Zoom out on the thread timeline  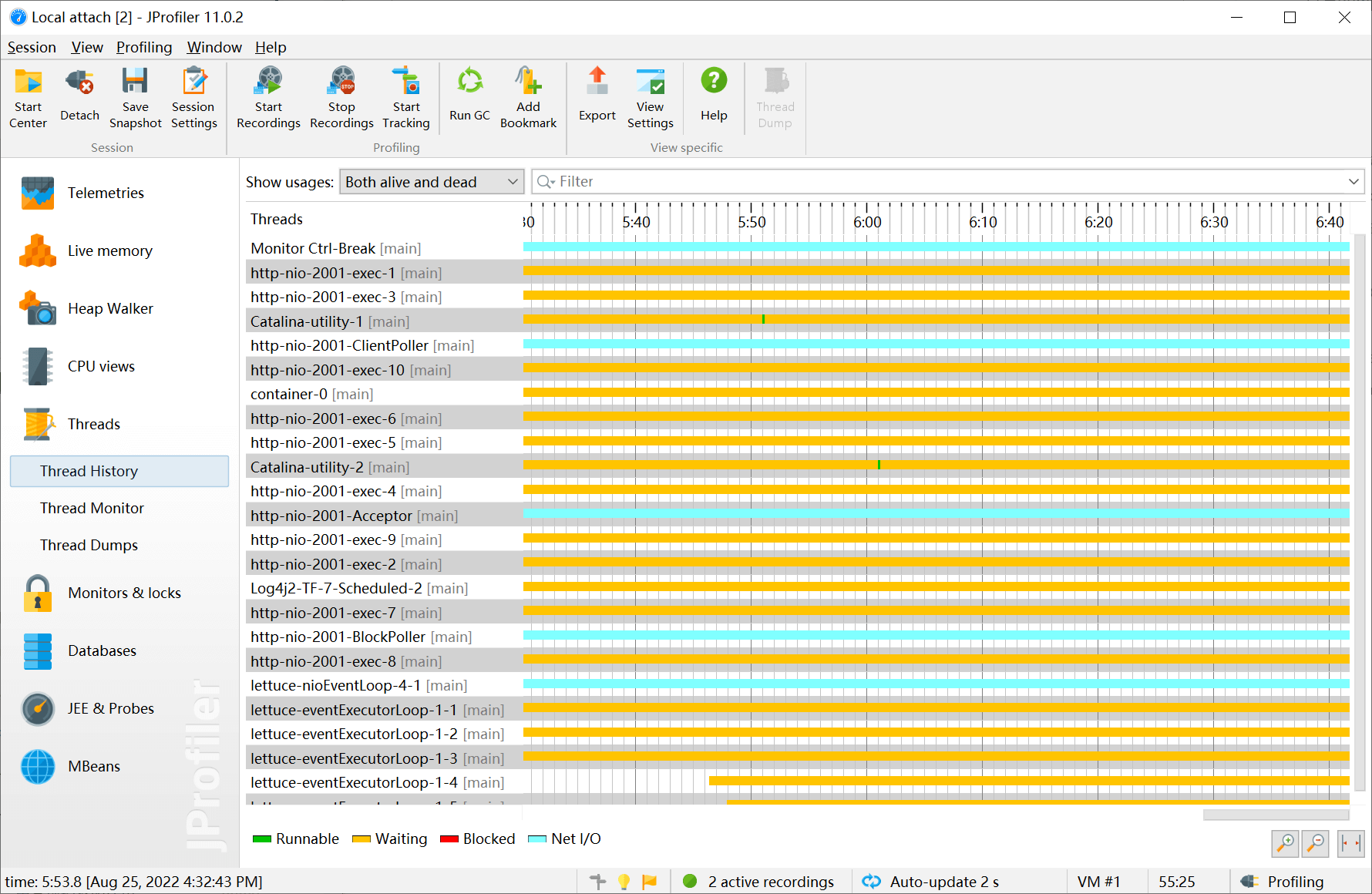point(1316,843)
